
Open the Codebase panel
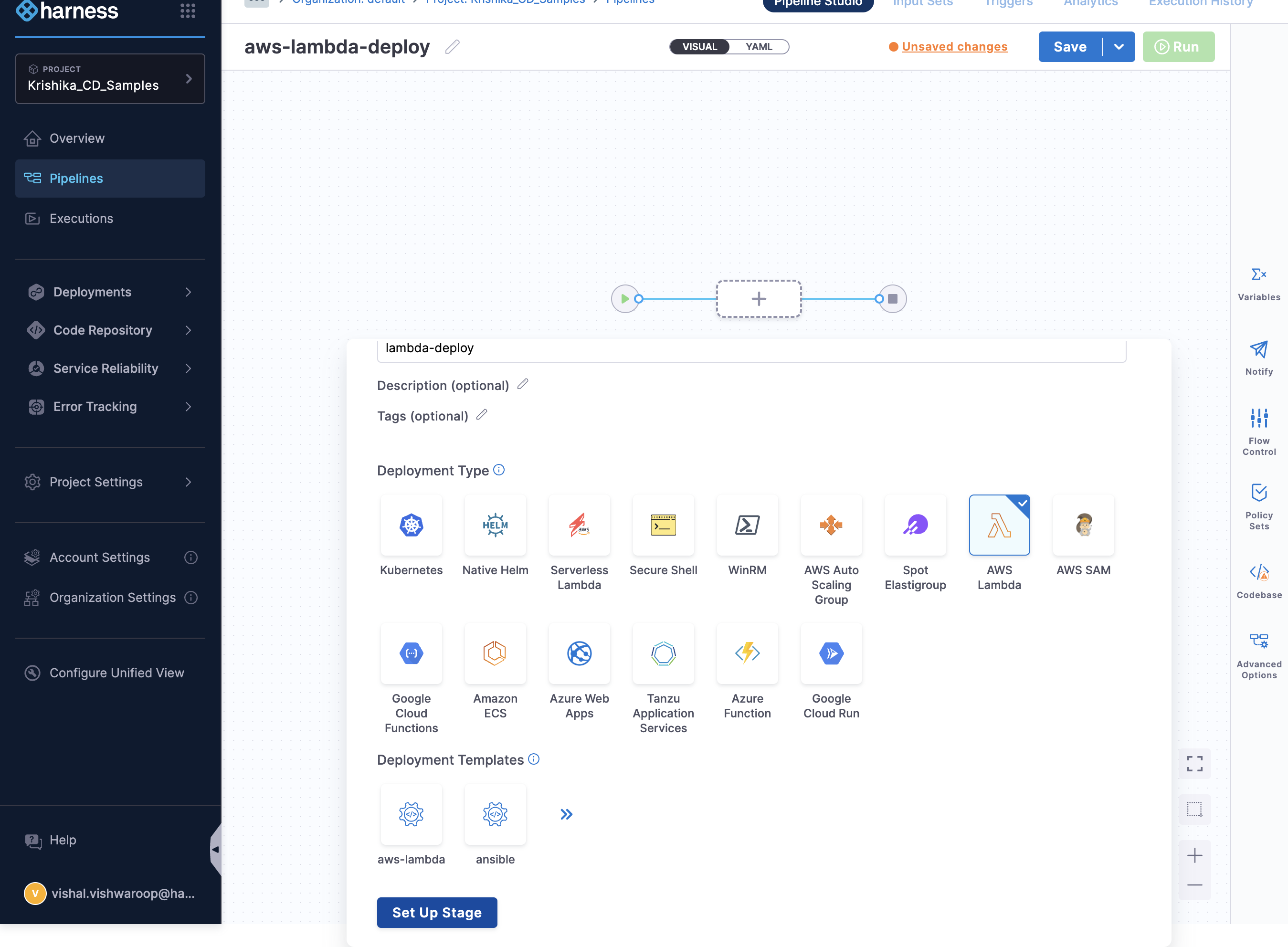tap(1259, 582)
